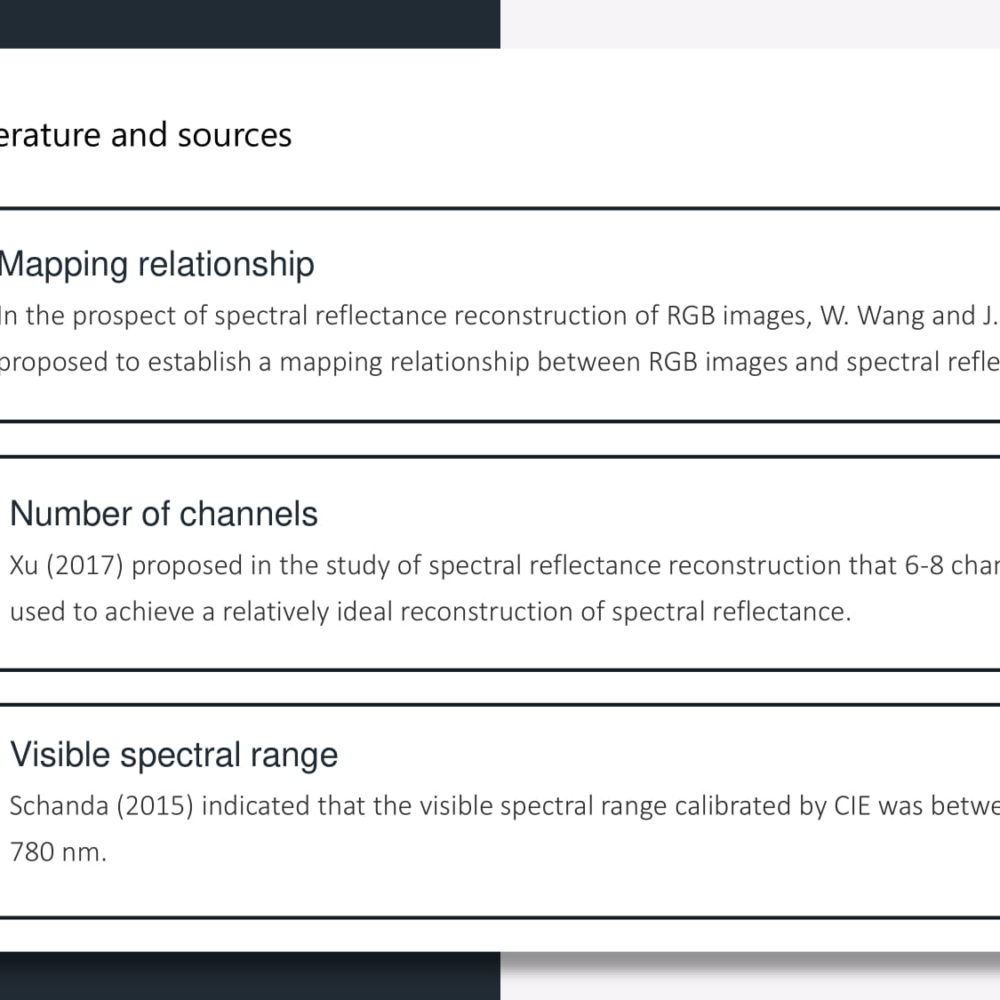This screenshot has height=1000, width=1000.
Task: Click the line starting 'In the prospect of spectral'
Action: click(x=500, y=316)
